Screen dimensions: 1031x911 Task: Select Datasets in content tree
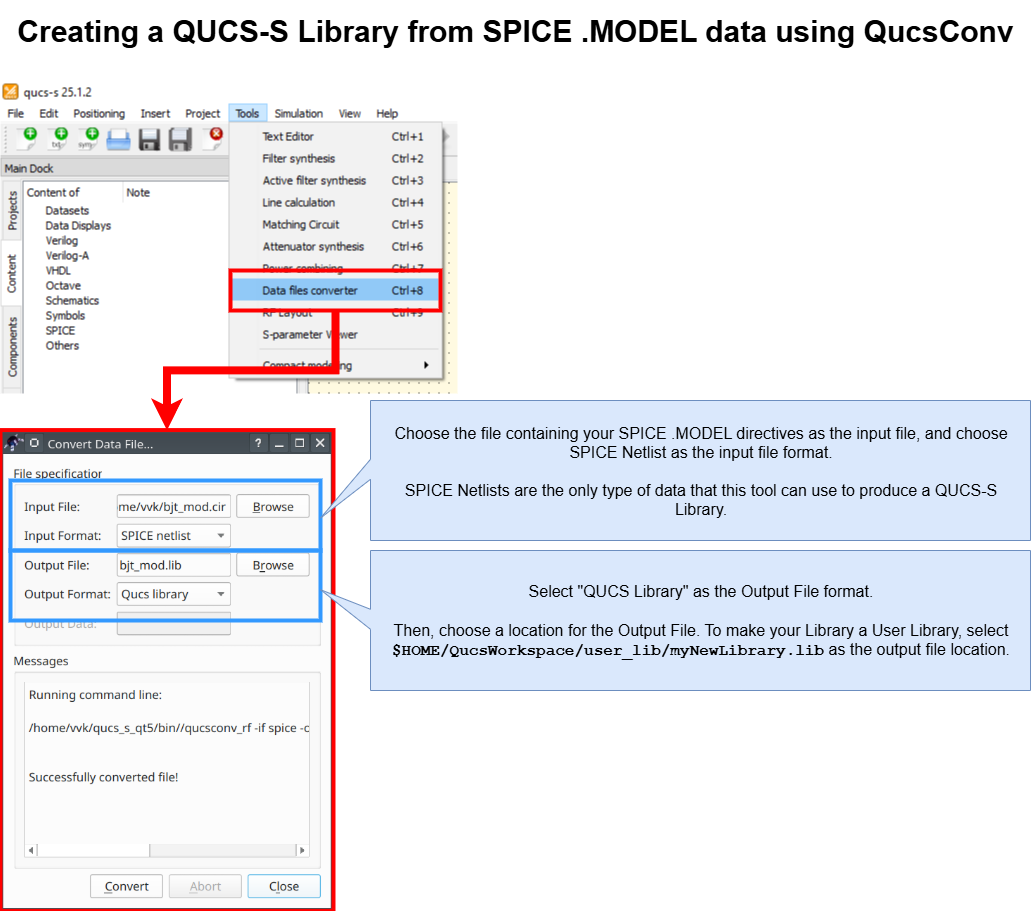point(67,210)
